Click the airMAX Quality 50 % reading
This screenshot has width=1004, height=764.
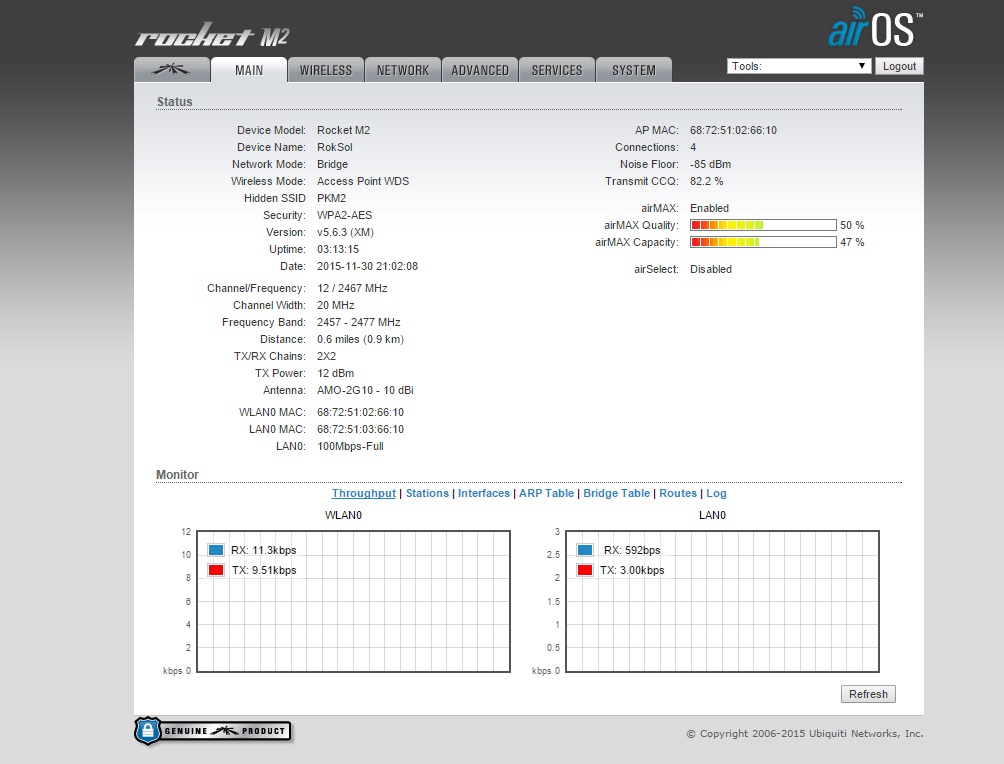pyautogui.click(x=852, y=225)
